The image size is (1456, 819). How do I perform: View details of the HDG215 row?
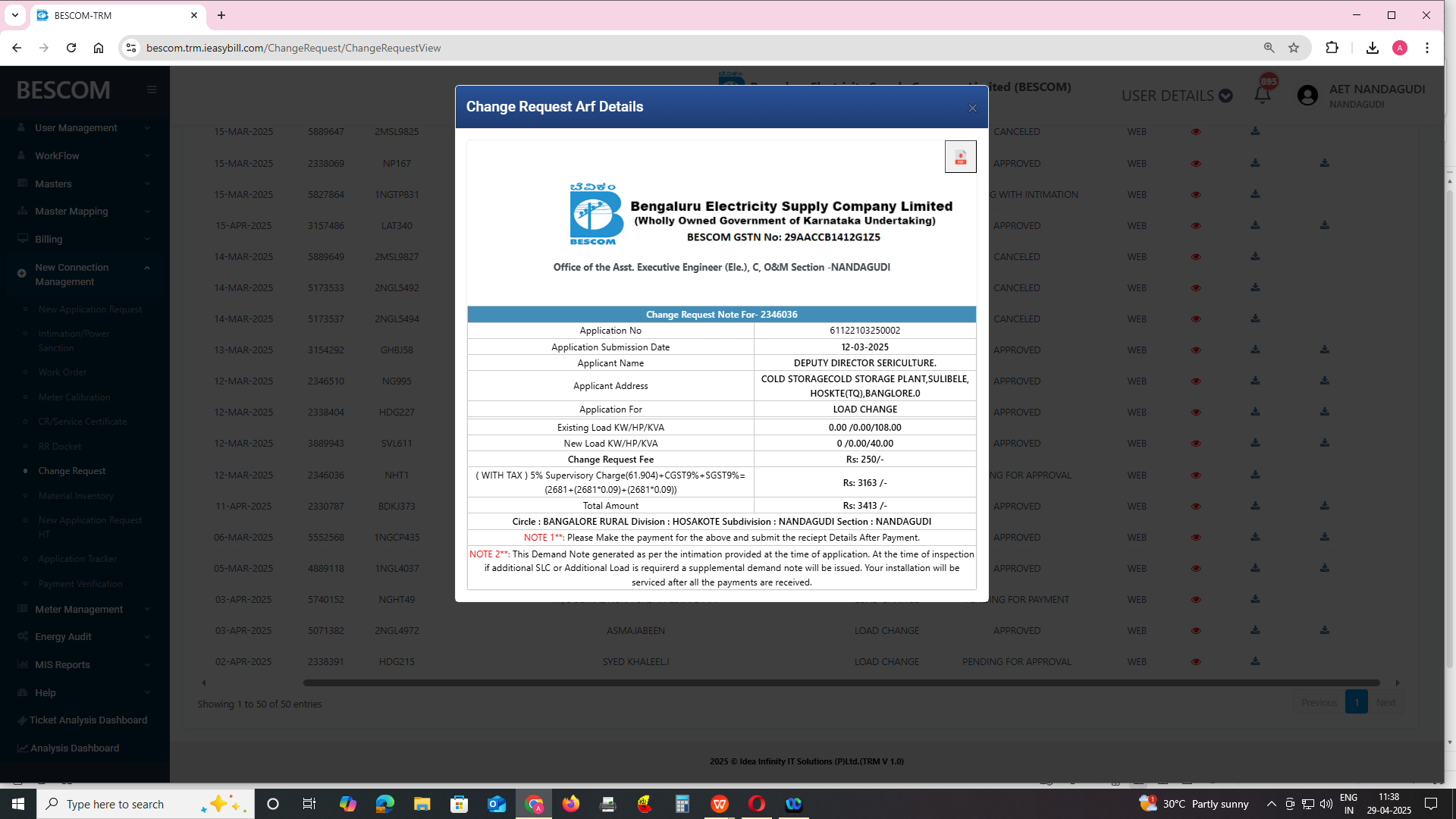pyautogui.click(x=1196, y=662)
